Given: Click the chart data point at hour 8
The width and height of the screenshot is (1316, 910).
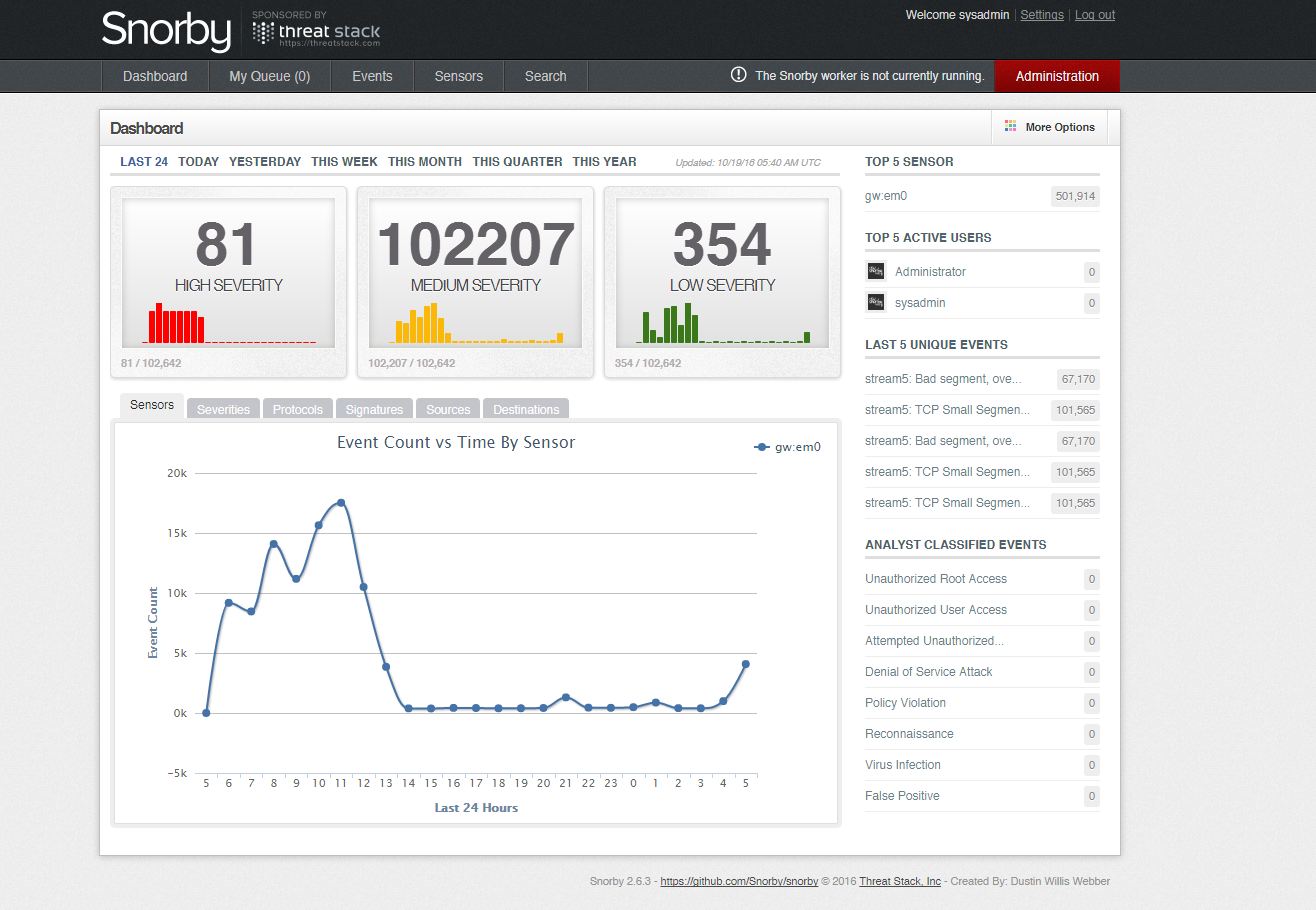Looking at the screenshot, I should click(273, 544).
